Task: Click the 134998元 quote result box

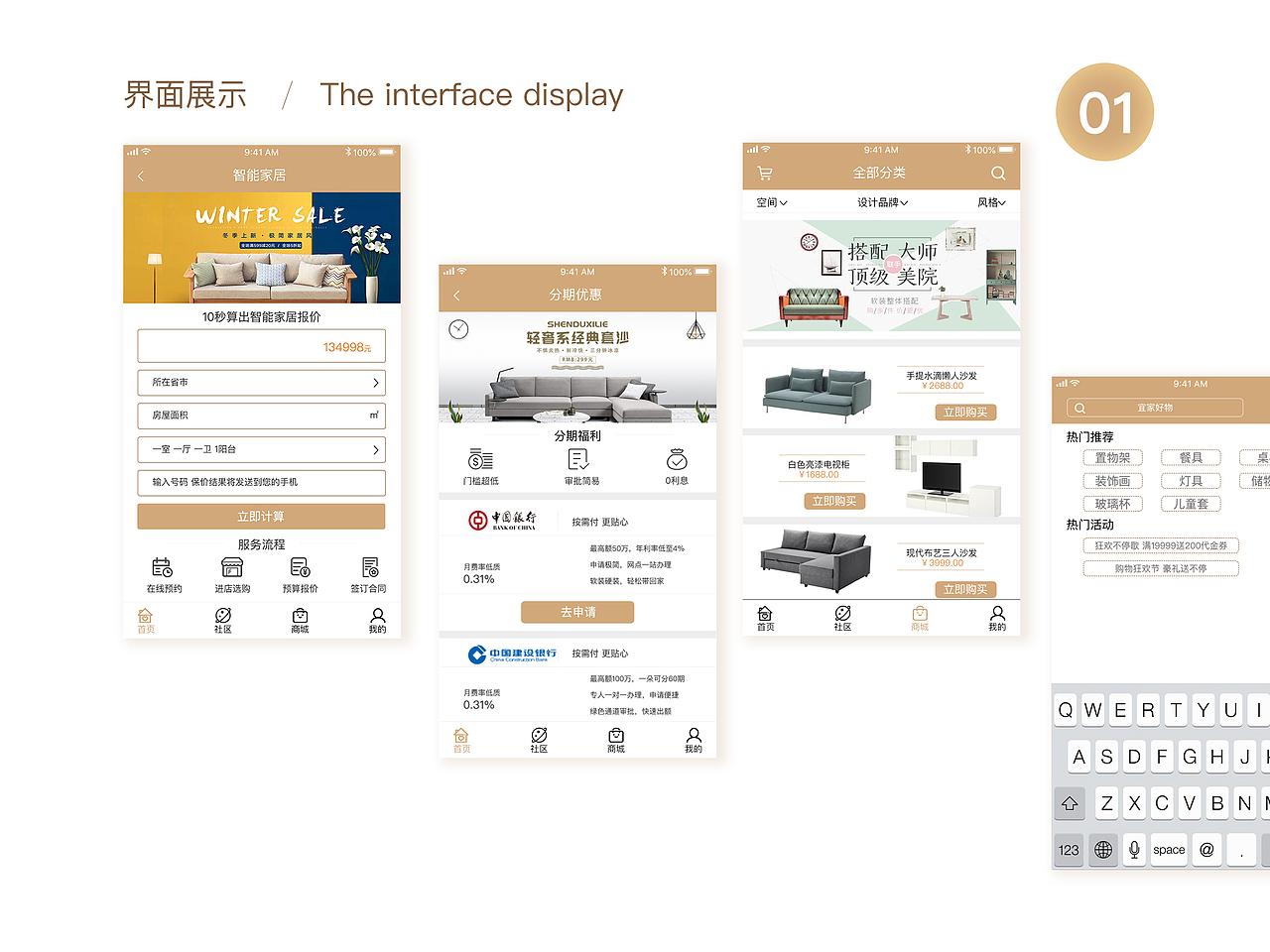Action: tap(261, 346)
